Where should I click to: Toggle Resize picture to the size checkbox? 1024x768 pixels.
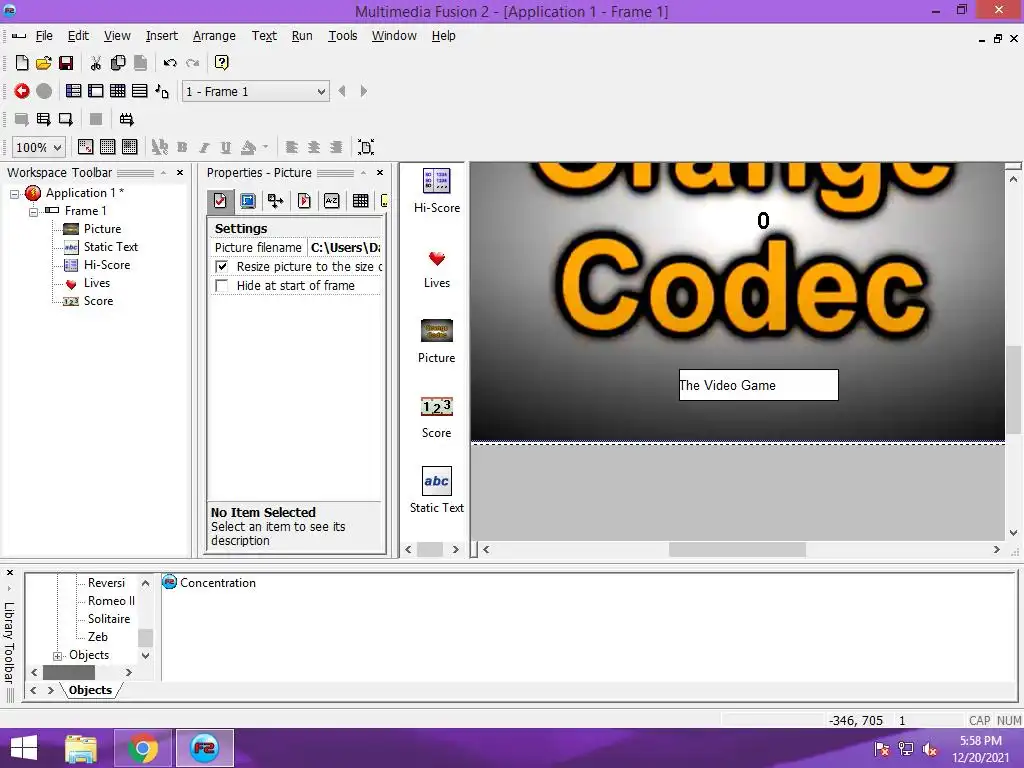point(222,266)
